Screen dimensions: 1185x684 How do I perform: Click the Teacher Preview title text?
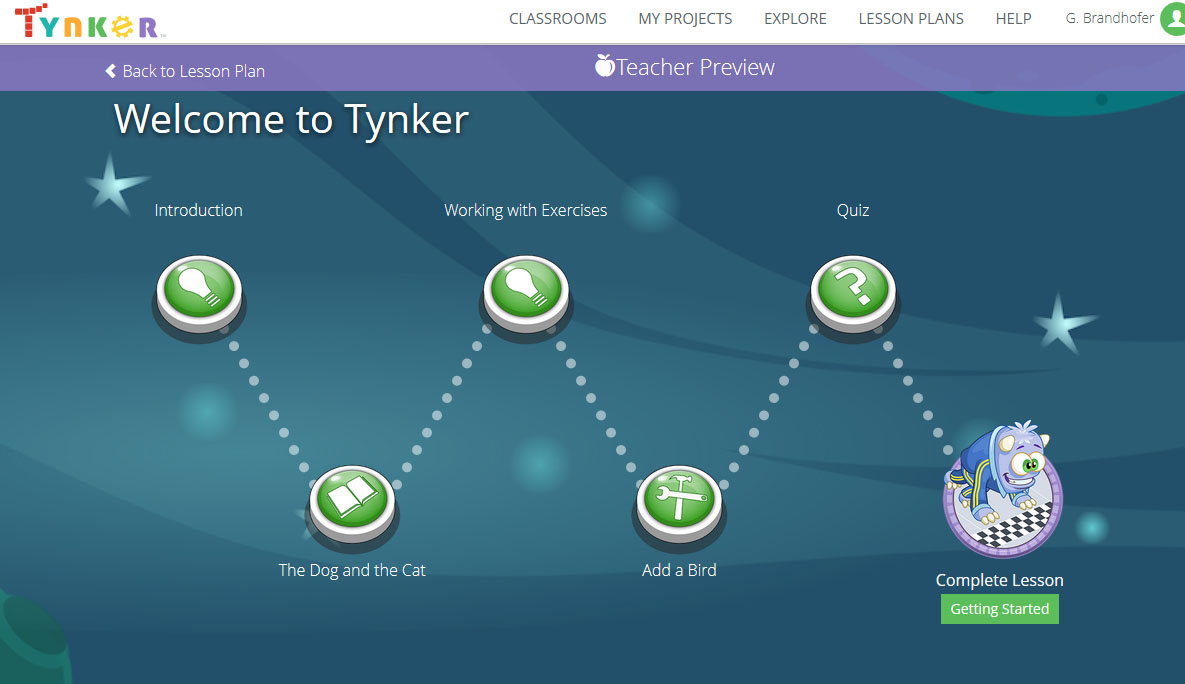(x=695, y=67)
